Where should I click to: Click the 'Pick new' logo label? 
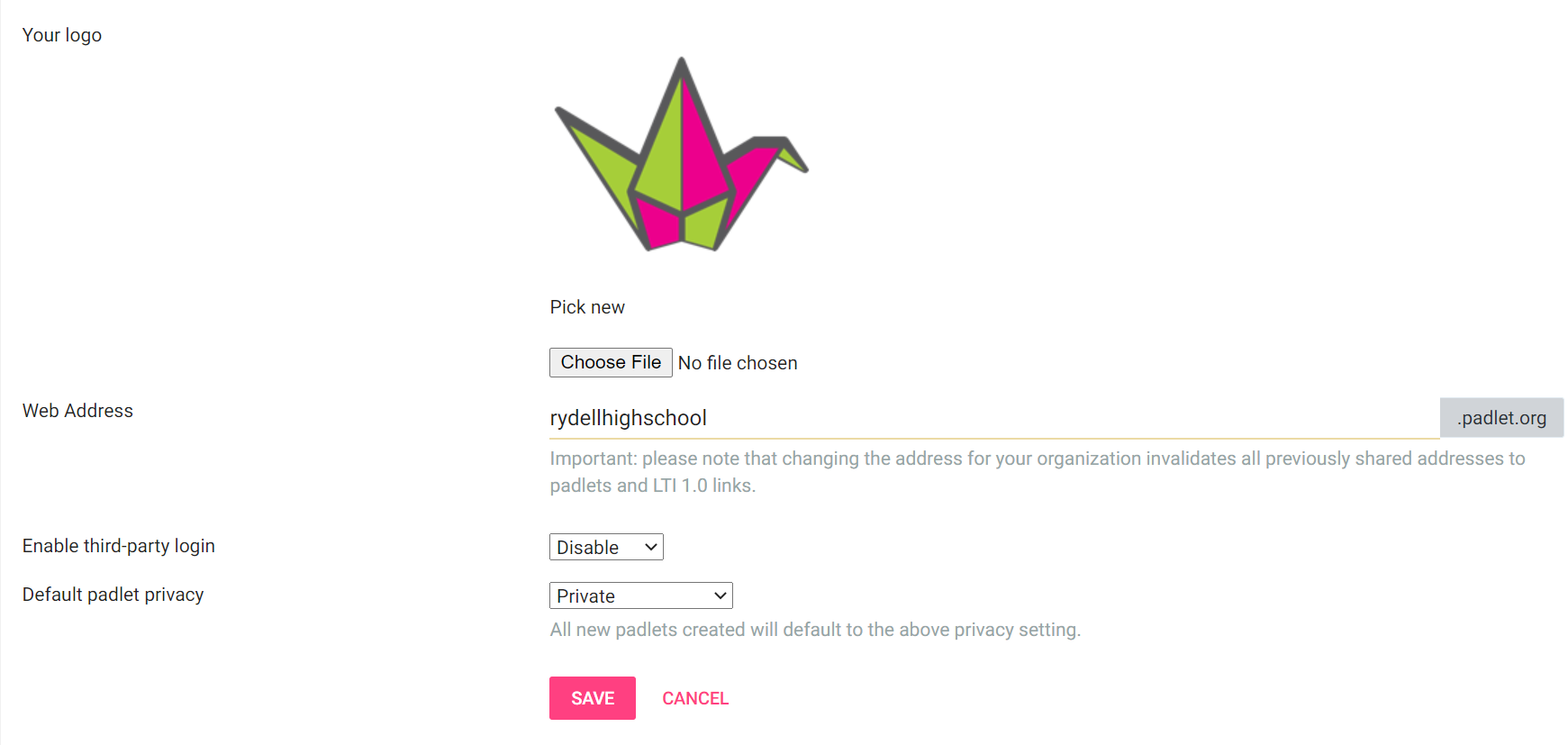[x=587, y=307]
